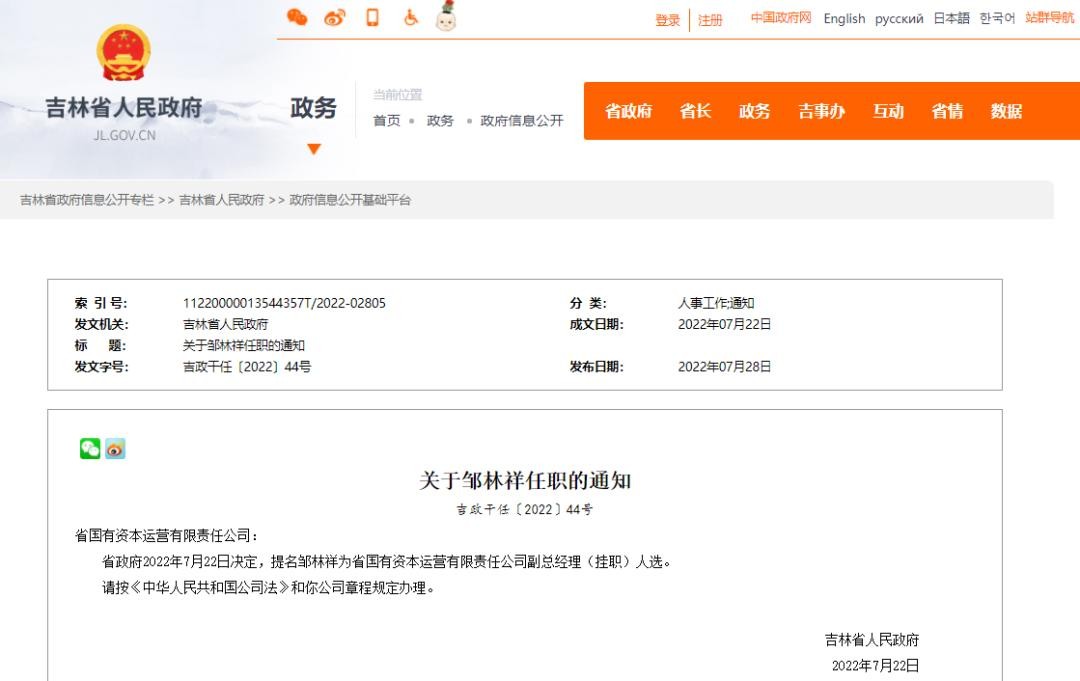Open 政府信息公开基础平台 breadcrumb link
Viewport: 1080px width, 681px height.
point(350,200)
